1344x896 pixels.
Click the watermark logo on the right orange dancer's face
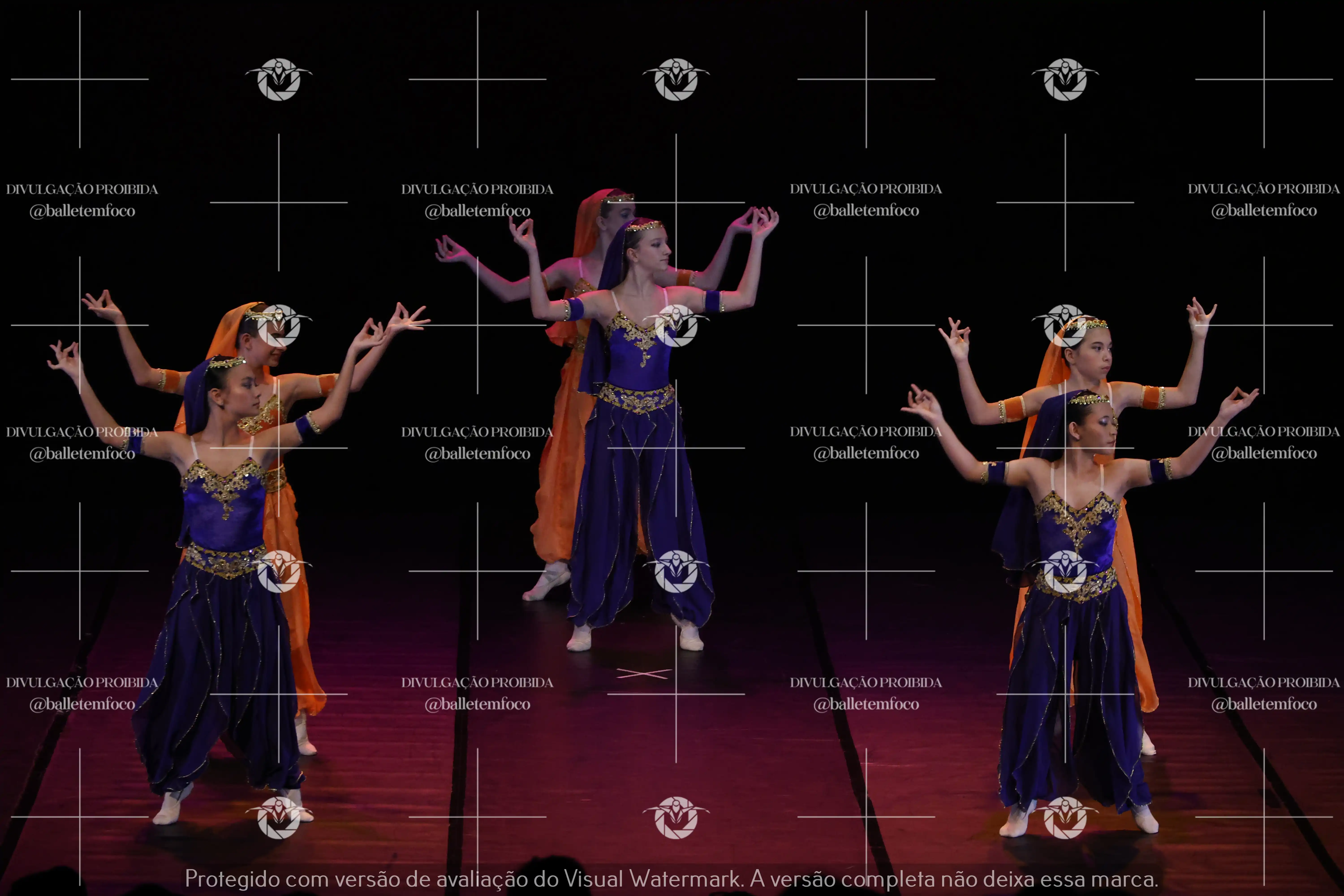click(x=1065, y=326)
